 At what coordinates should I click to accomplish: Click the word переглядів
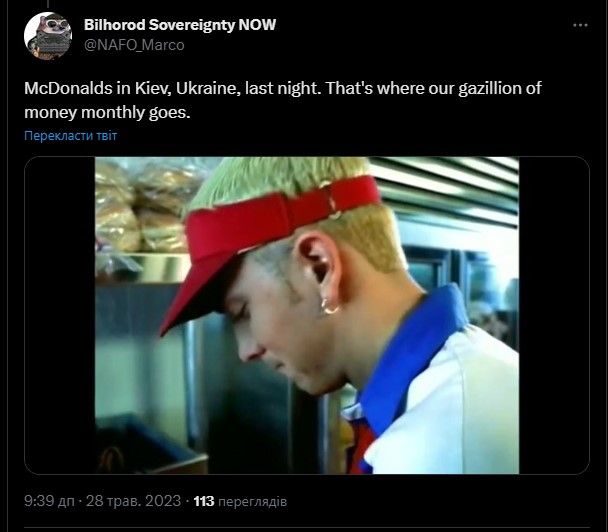pyautogui.click(x=252, y=501)
